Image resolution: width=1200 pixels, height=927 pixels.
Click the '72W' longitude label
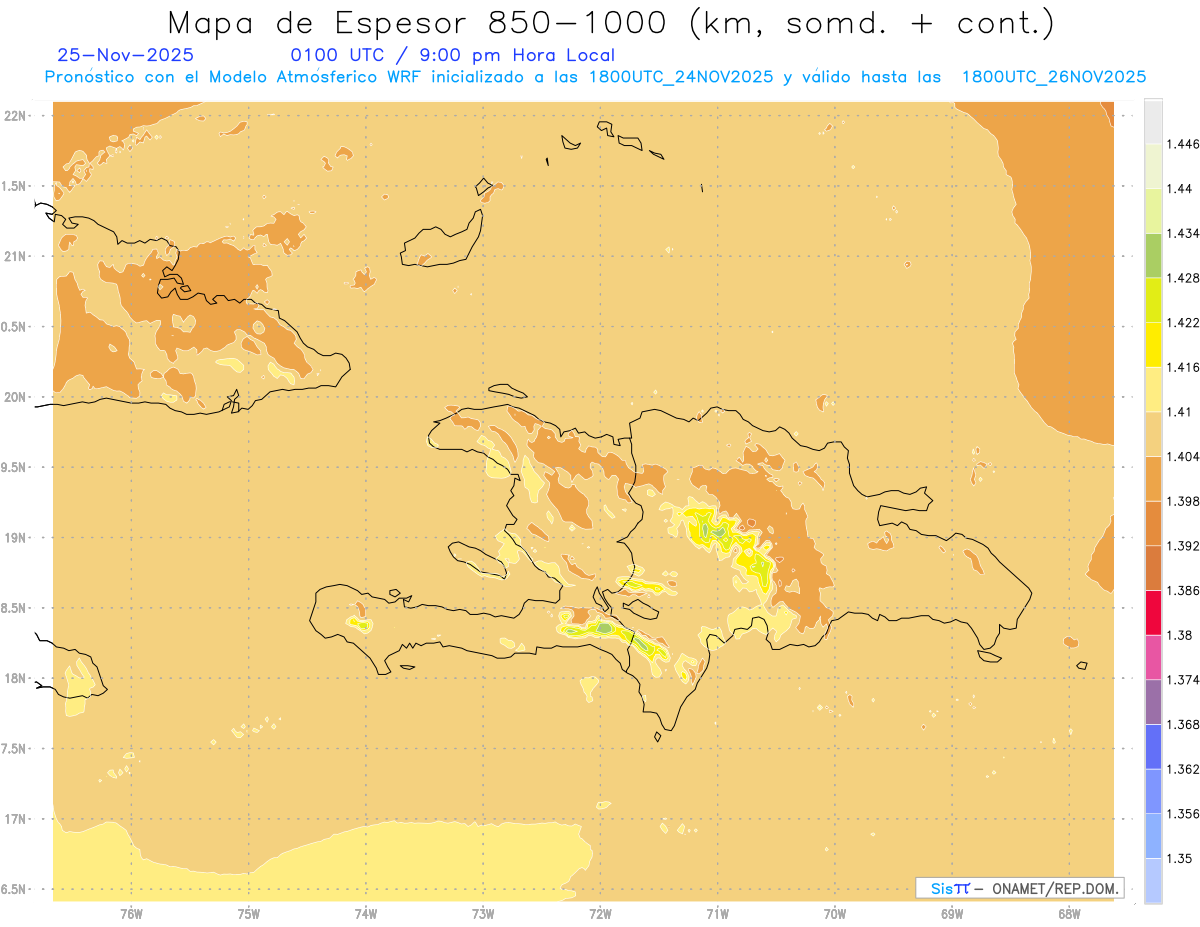(600, 914)
